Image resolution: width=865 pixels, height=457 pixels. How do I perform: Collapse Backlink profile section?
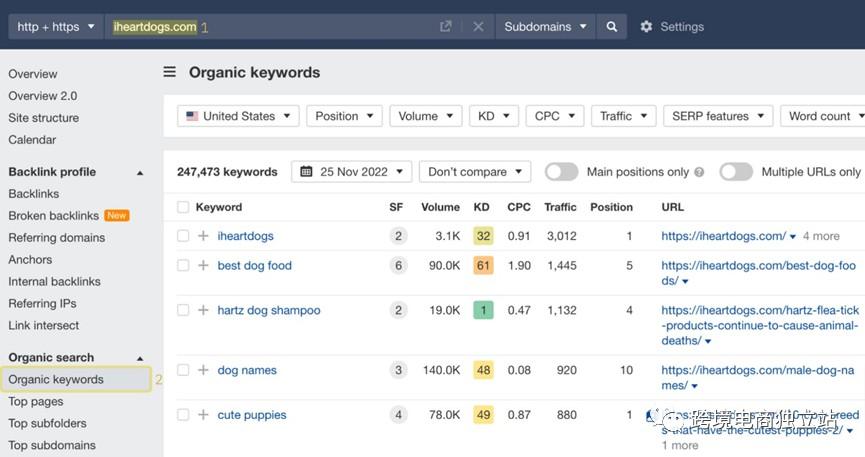140,173
